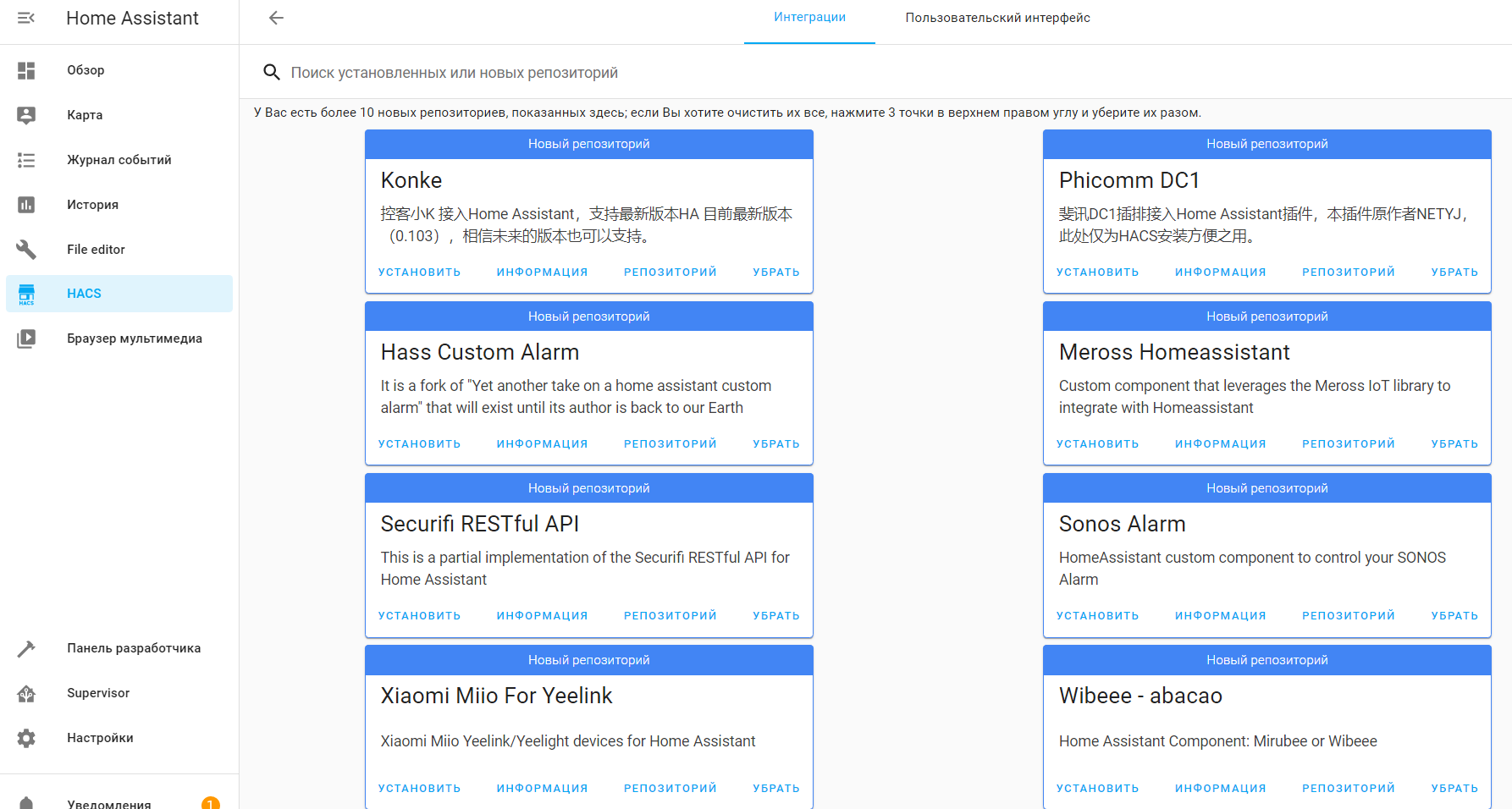The height and width of the screenshot is (809, 1512).
Task: Click the Developer tools hammer icon
Action: point(26,648)
